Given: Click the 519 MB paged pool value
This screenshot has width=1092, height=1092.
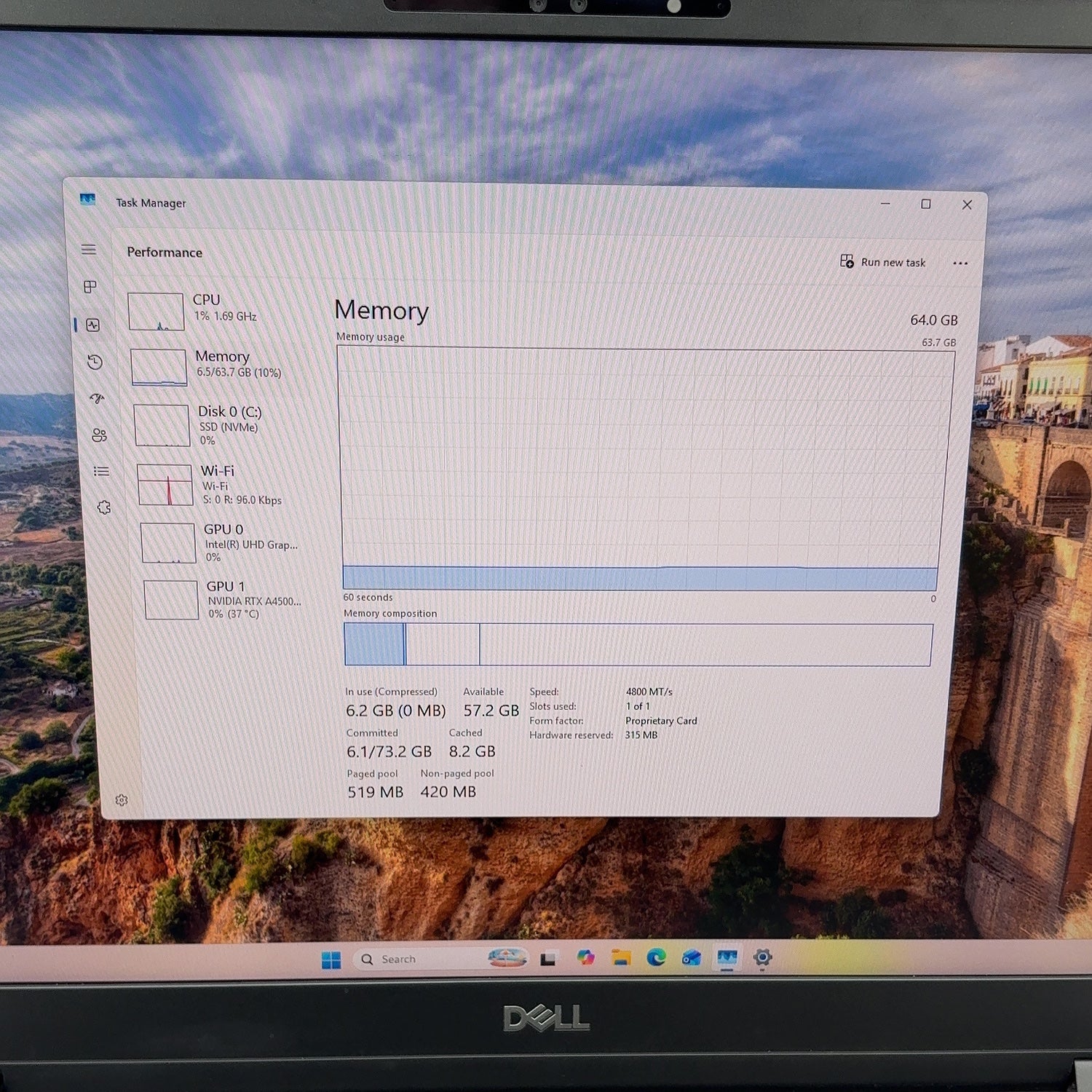Looking at the screenshot, I should pyautogui.click(x=375, y=792).
